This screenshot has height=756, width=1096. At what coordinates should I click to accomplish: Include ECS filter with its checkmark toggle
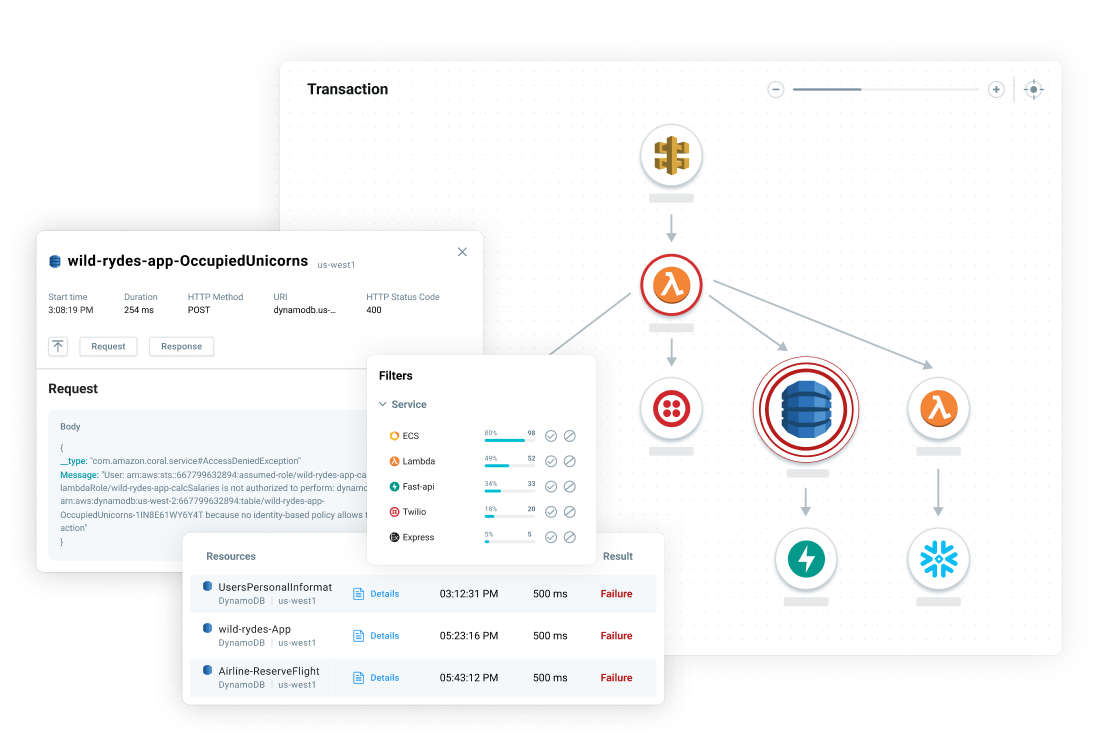coord(551,436)
